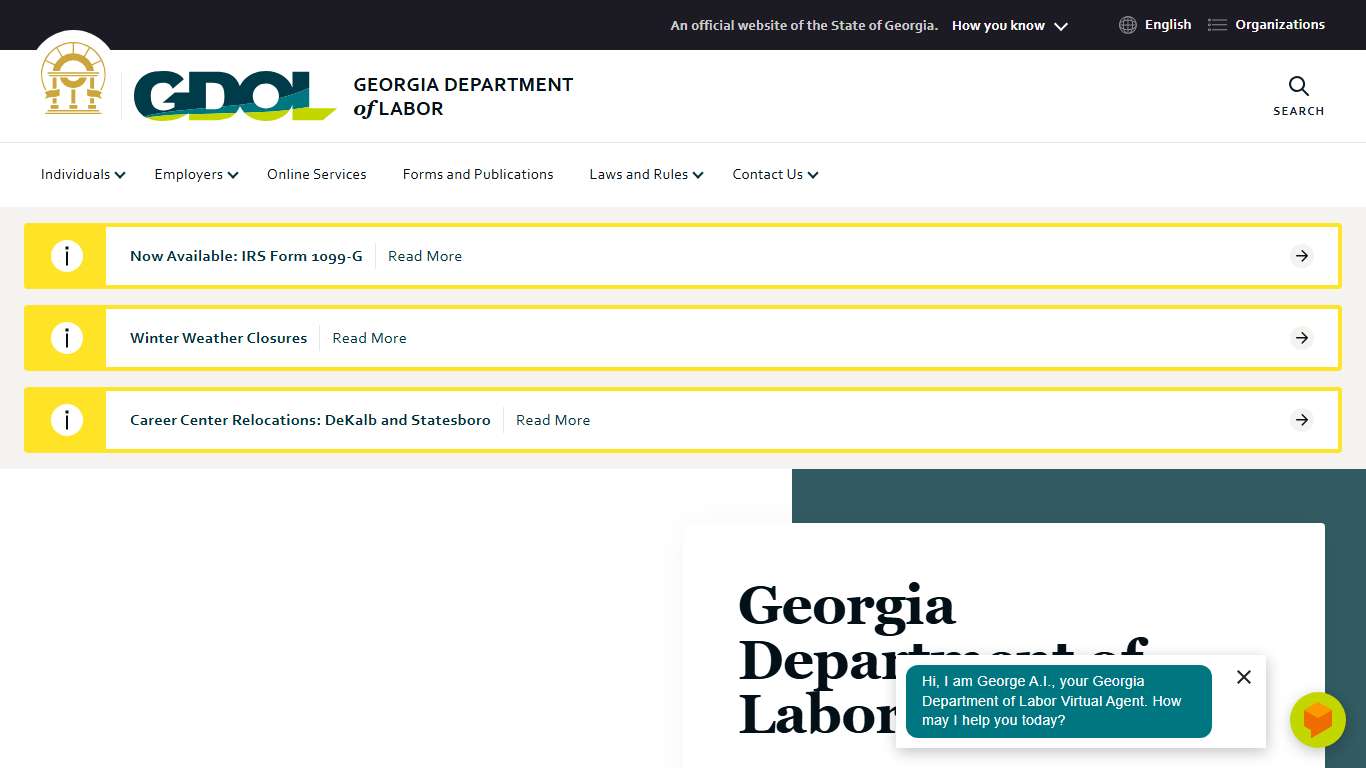Screen dimensions: 1366x768
Task: Open the arrow on the Career Center Relocations alert
Action: point(1301,419)
